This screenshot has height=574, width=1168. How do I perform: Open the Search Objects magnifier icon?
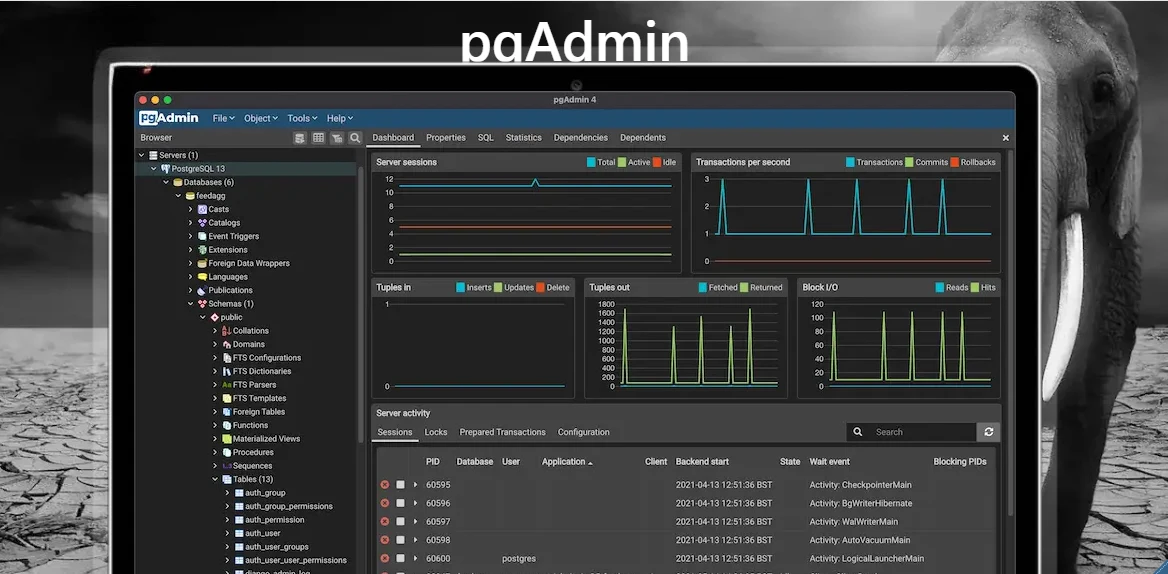pyautogui.click(x=355, y=138)
